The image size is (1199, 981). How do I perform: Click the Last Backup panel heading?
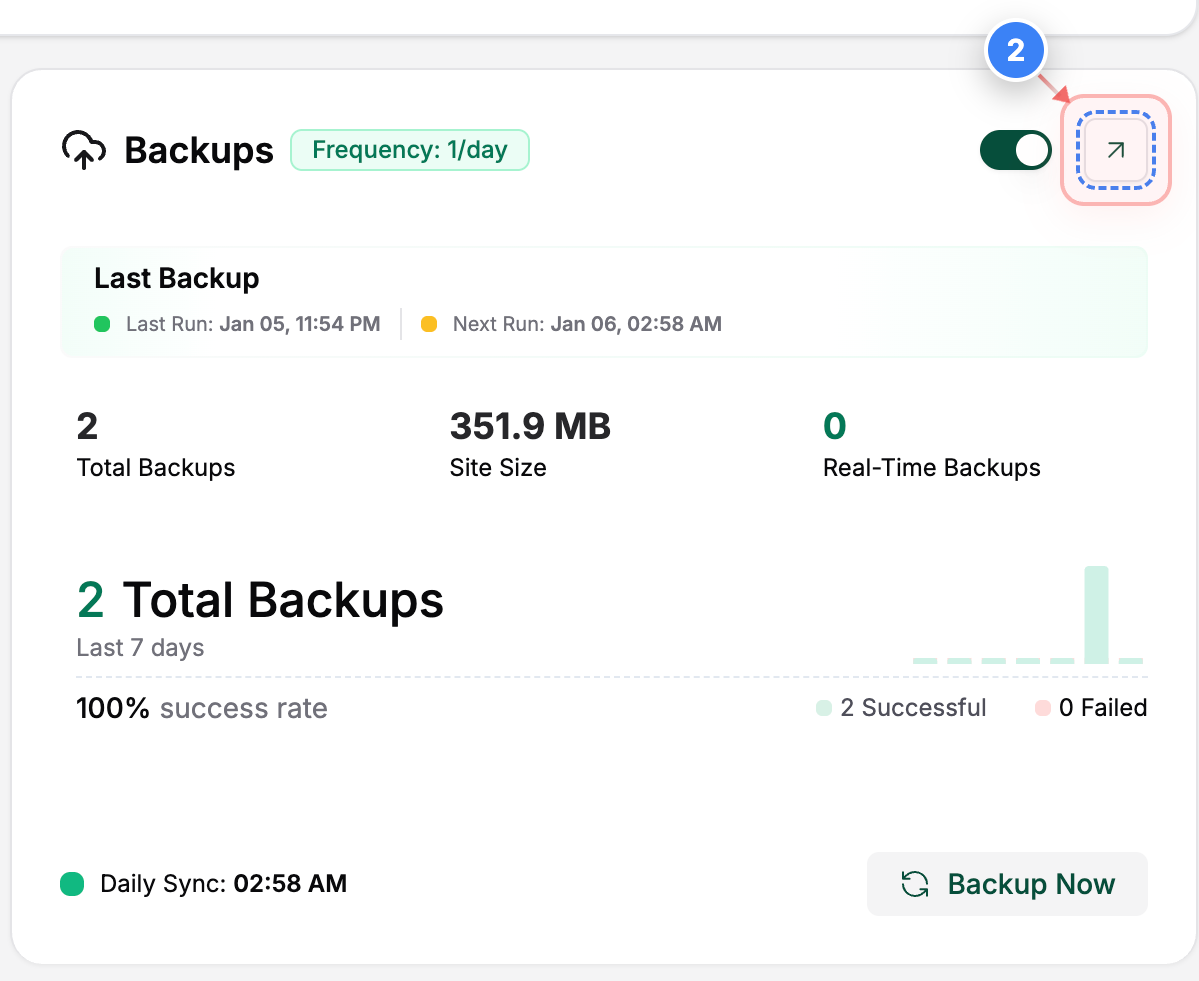pos(177,278)
